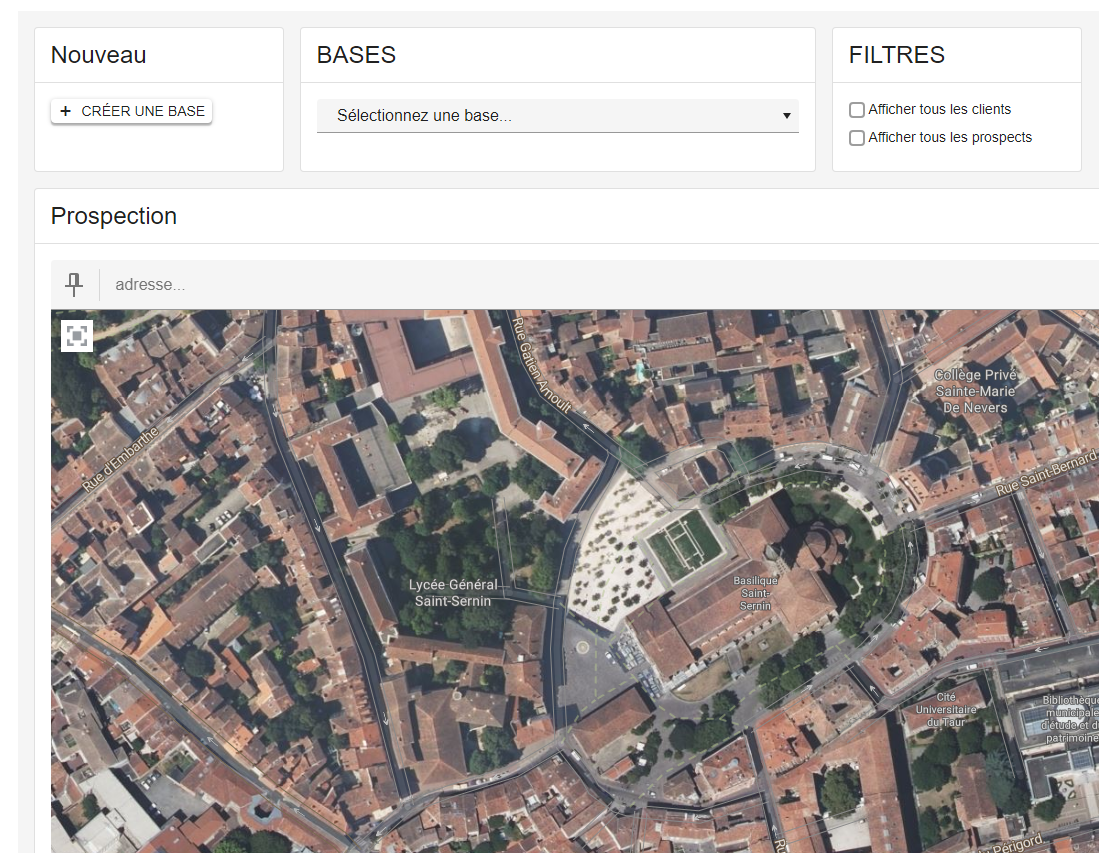Focus the adresse search input field

pos(600,285)
